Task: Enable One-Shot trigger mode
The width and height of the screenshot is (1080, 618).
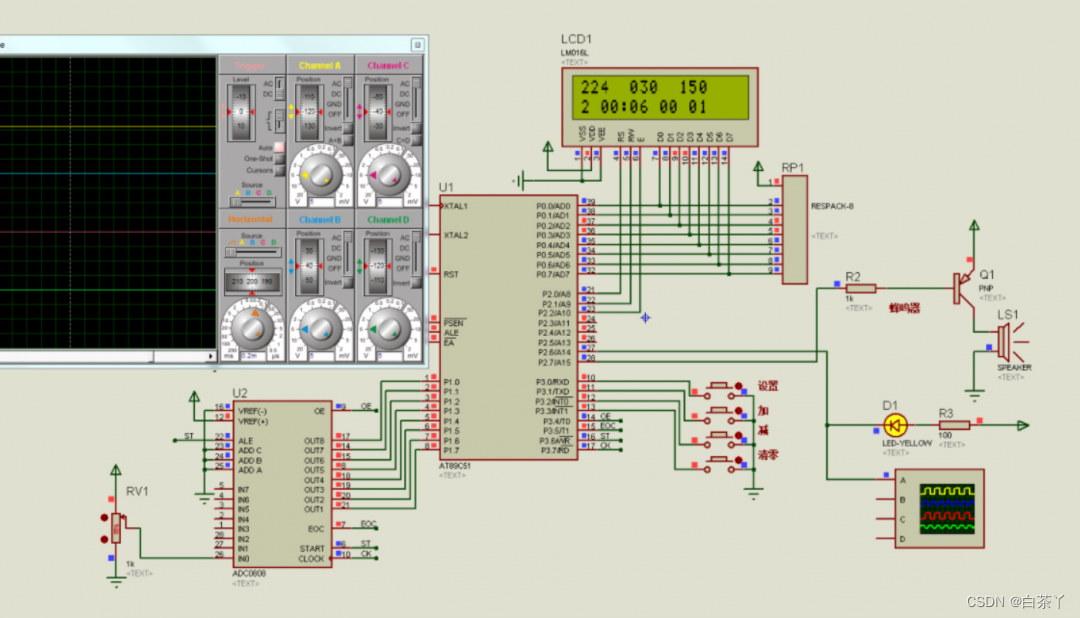Action: point(279,159)
